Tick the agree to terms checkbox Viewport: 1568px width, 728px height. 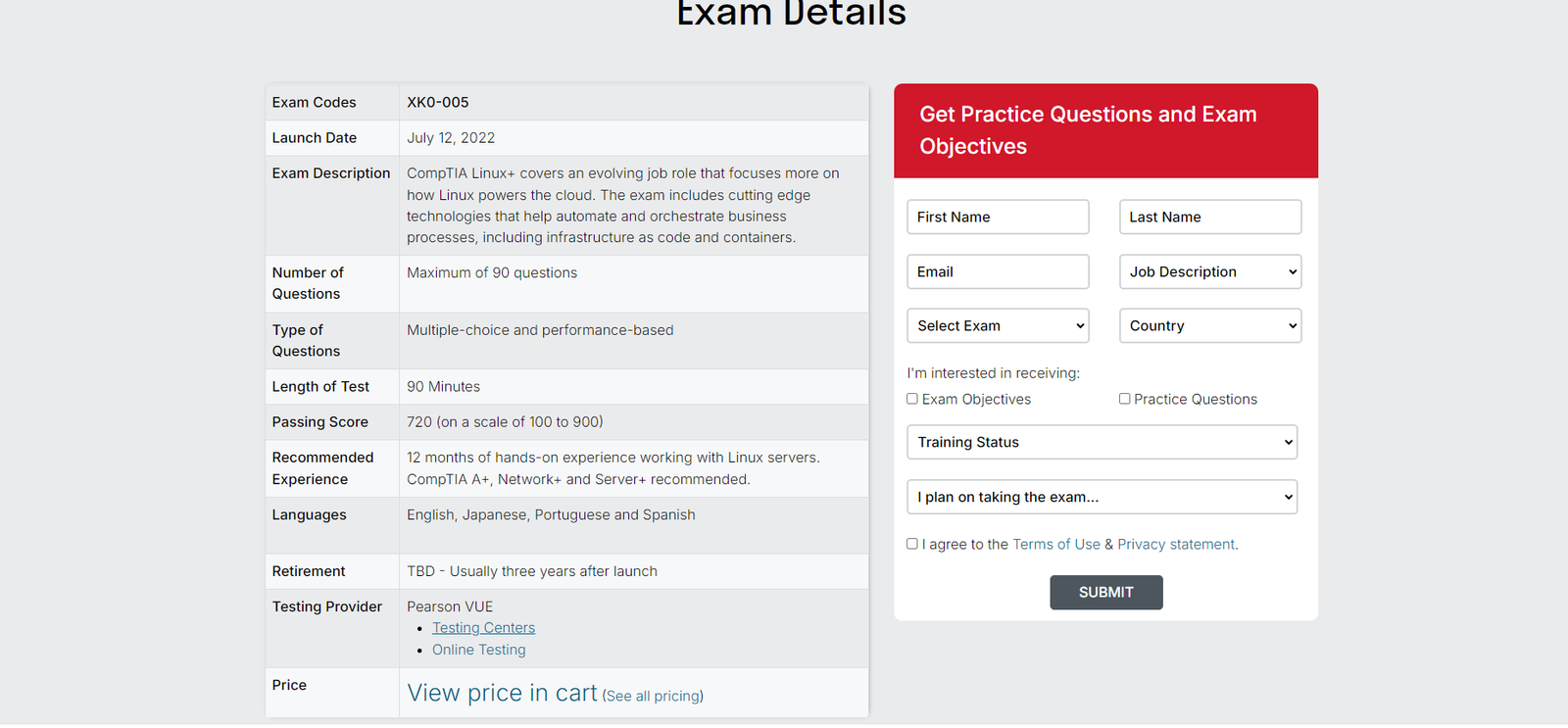[912, 544]
